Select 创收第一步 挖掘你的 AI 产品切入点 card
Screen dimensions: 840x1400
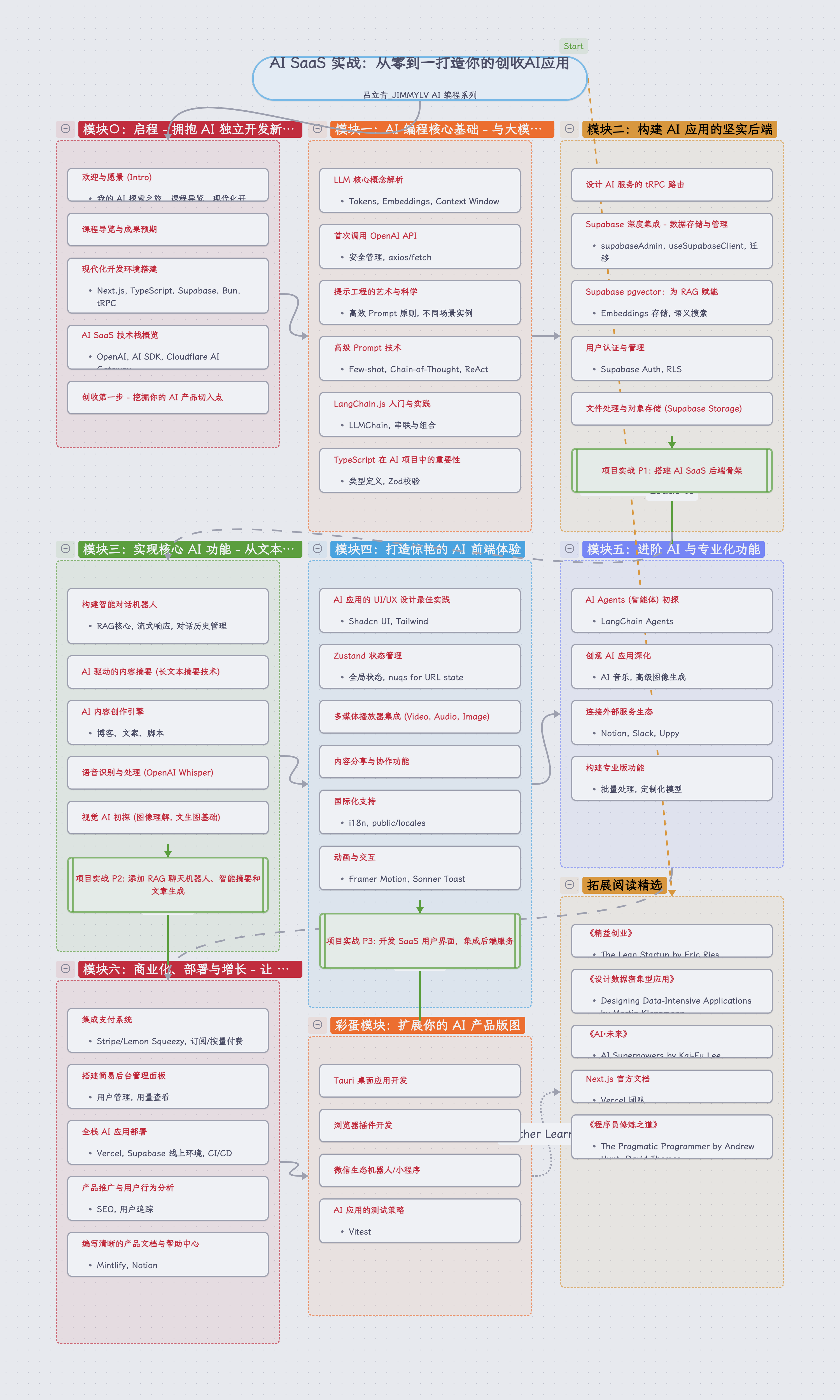point(167,397)
